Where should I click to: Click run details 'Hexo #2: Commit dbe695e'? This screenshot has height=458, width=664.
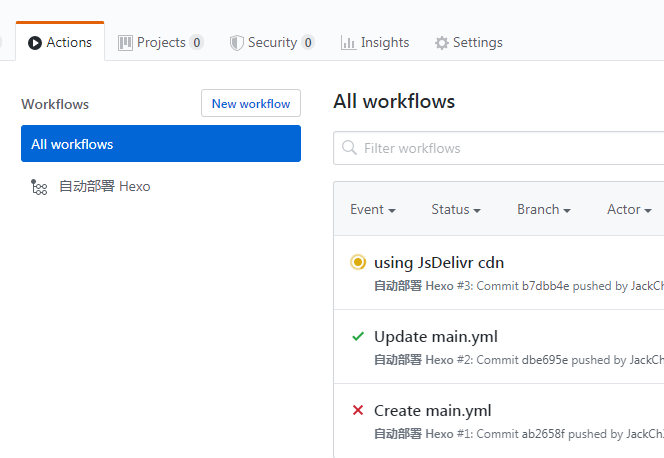click(x=496, y=360)
